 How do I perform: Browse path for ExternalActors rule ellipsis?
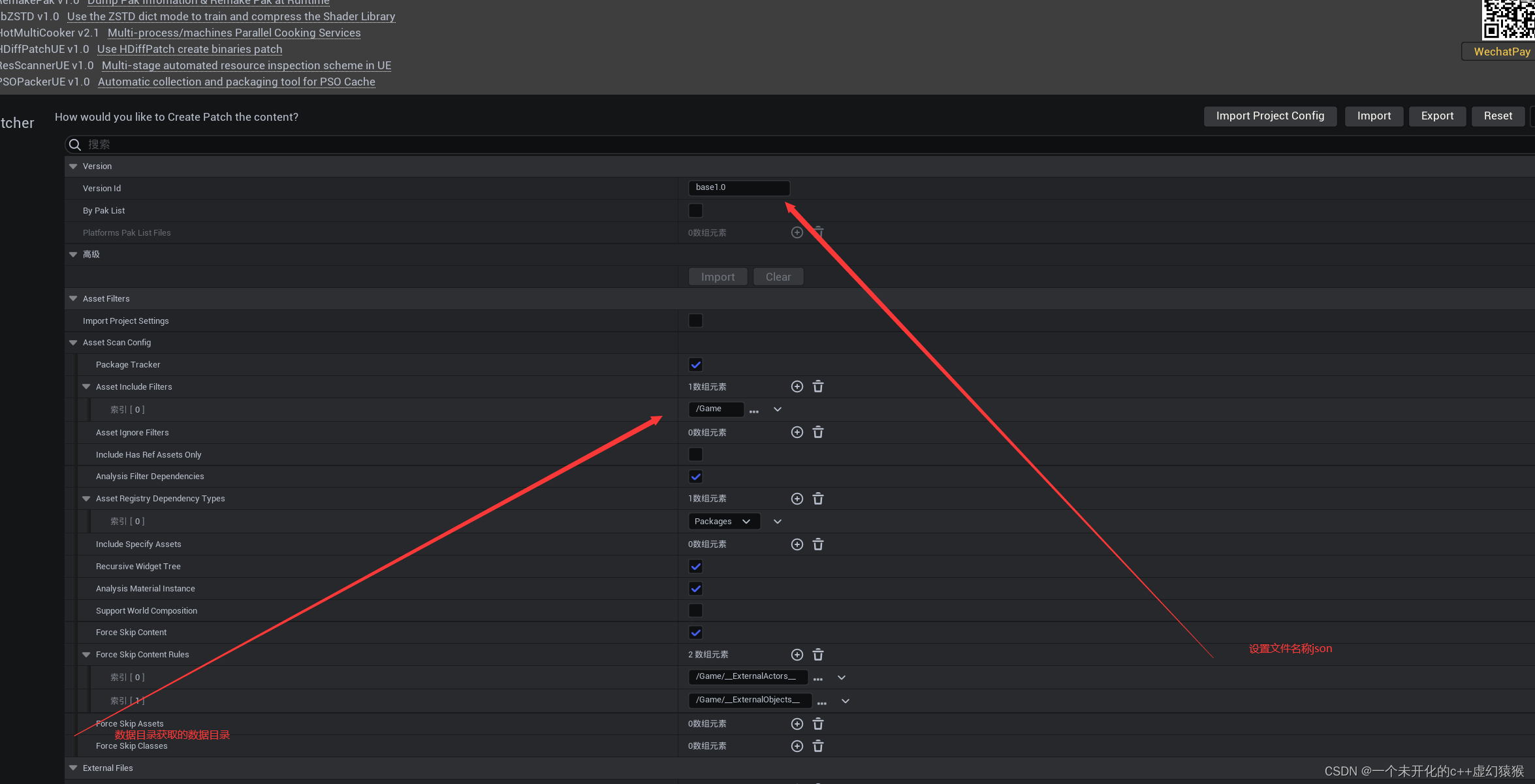[x=817, y=678]
